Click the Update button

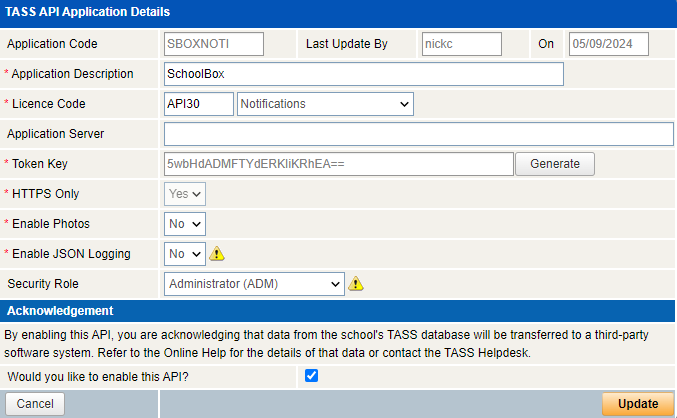pyautogui.click(x=637, y=404)
